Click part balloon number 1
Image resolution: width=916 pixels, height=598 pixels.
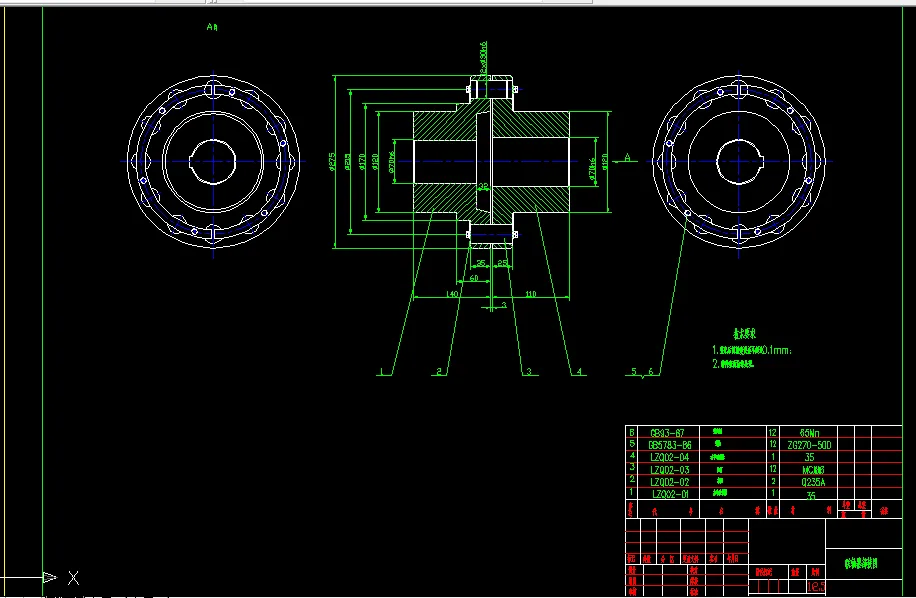(381, 371)
